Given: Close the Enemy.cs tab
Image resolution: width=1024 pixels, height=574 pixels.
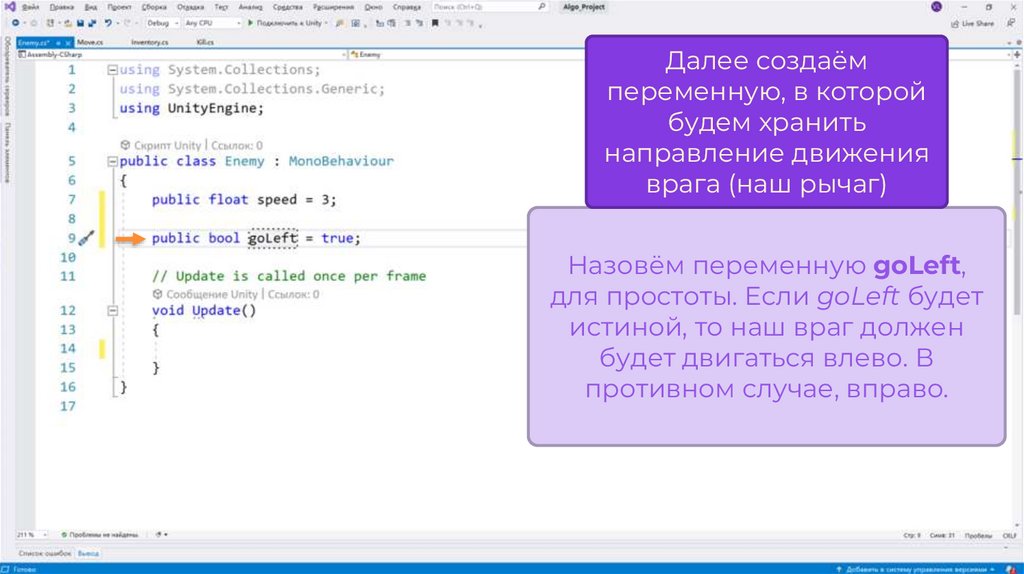Looking at the screenshot, I should 67,42.
